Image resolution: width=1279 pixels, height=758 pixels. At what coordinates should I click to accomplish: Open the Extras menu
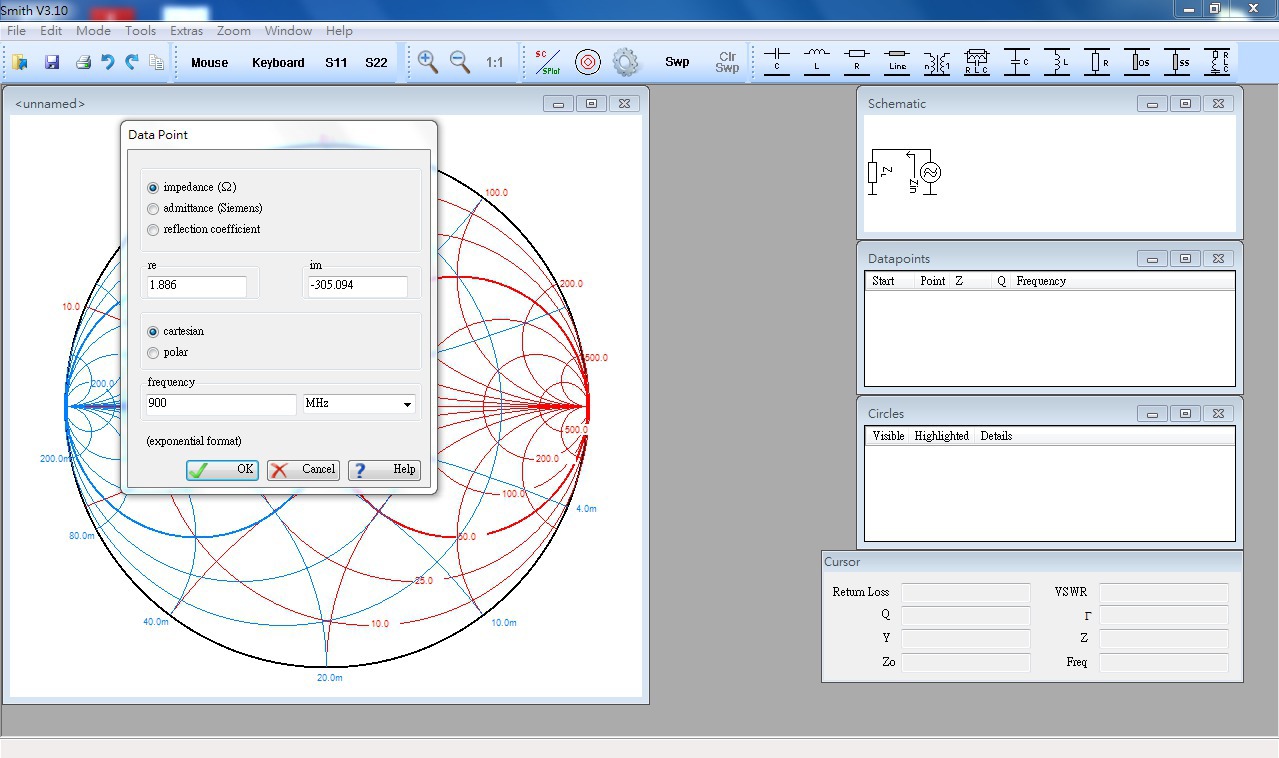186,31
